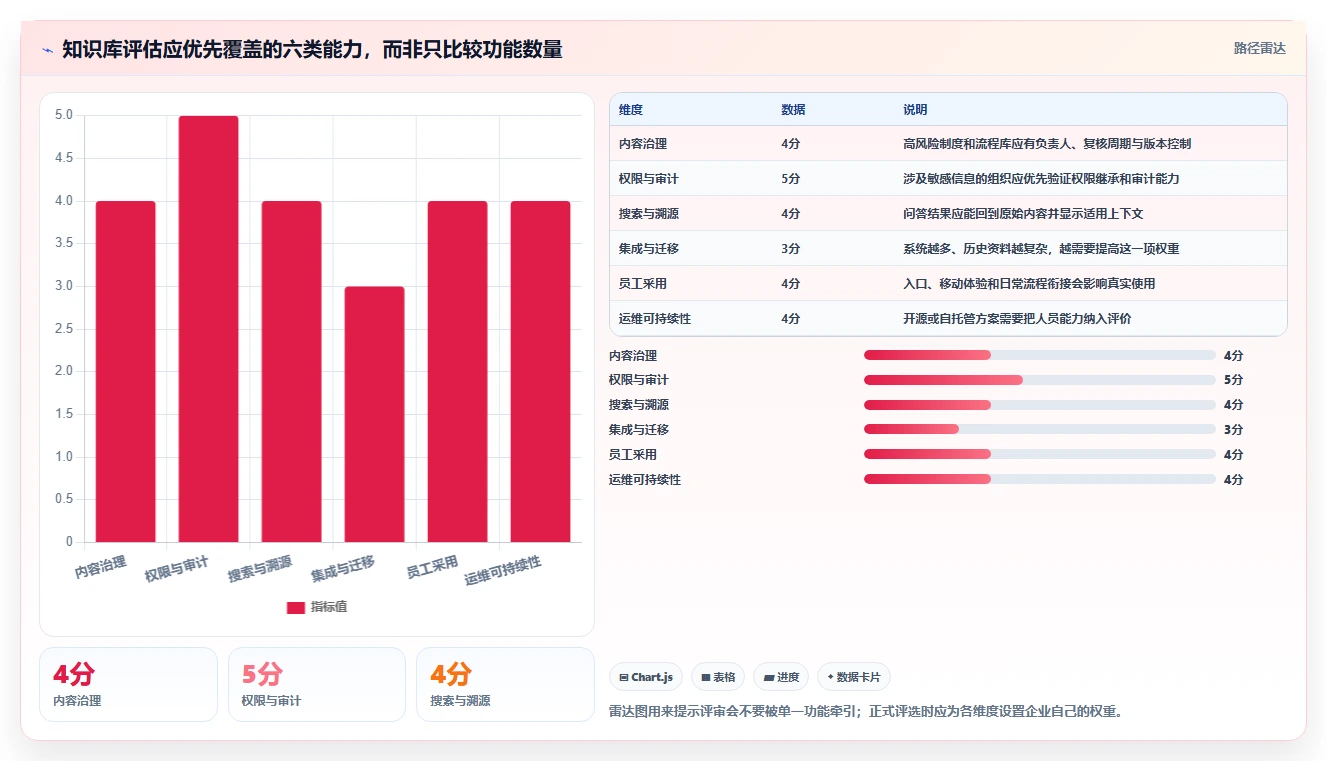Image resolution: width=1327 pixels, height=761 pixels.
Task: Click the 内容治理 progress bar
Action: [x=1040, y=355]
